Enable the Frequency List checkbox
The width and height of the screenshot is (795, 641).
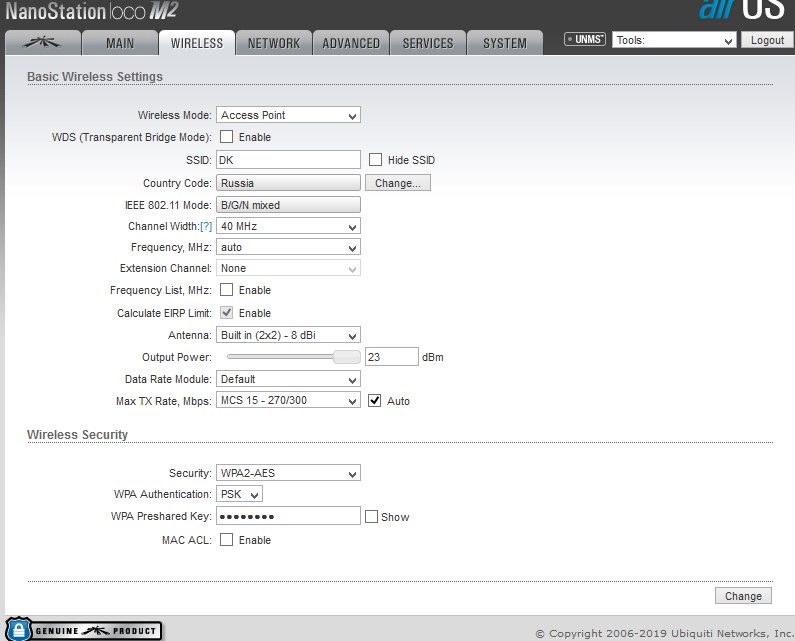[226, 290]
